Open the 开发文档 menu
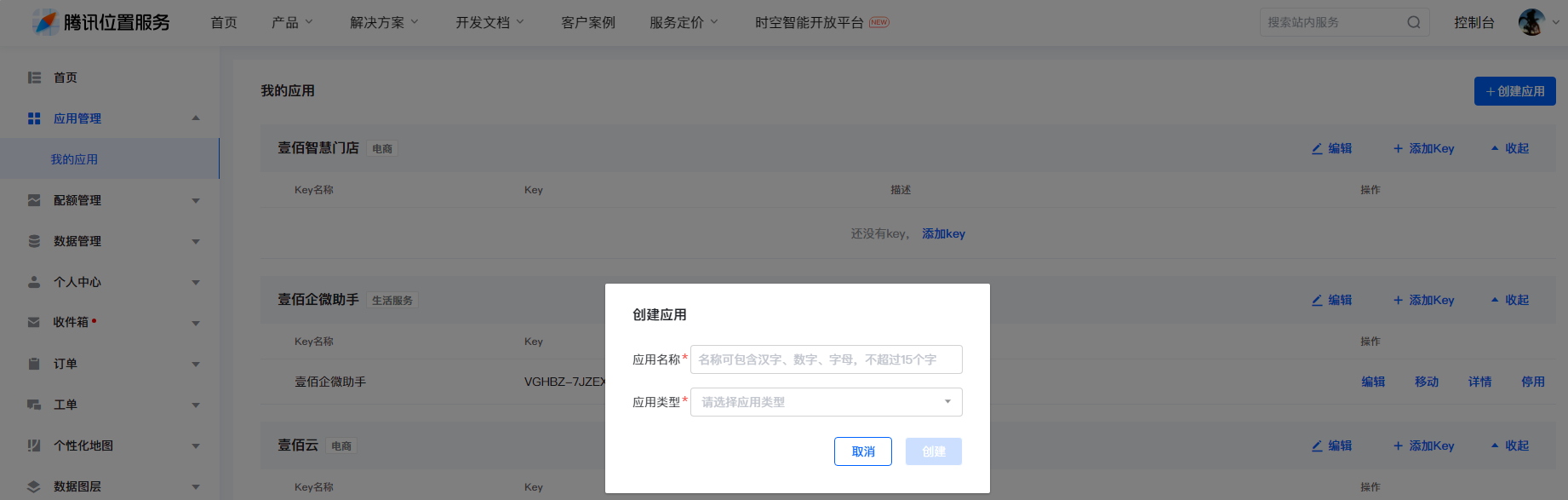The width and height of the screenshot is (1568, 500). point(489,22)
